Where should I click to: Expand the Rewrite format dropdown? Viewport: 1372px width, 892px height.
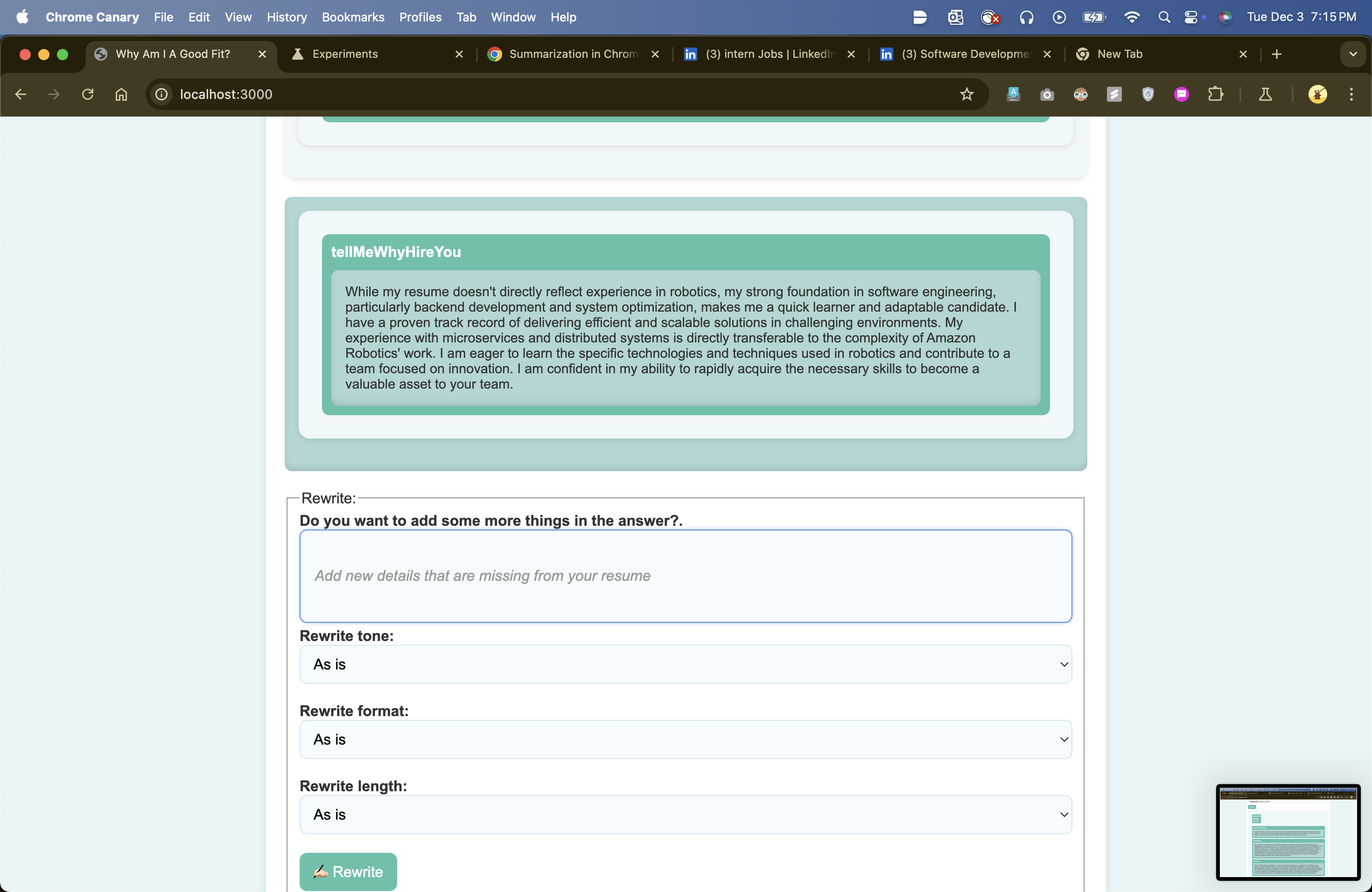tap(685, 739)
